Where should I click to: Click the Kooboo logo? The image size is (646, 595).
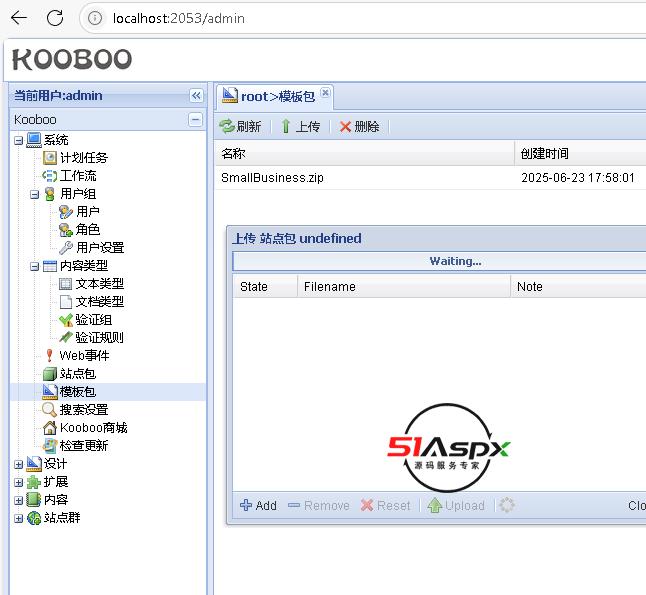click(72, 59)
